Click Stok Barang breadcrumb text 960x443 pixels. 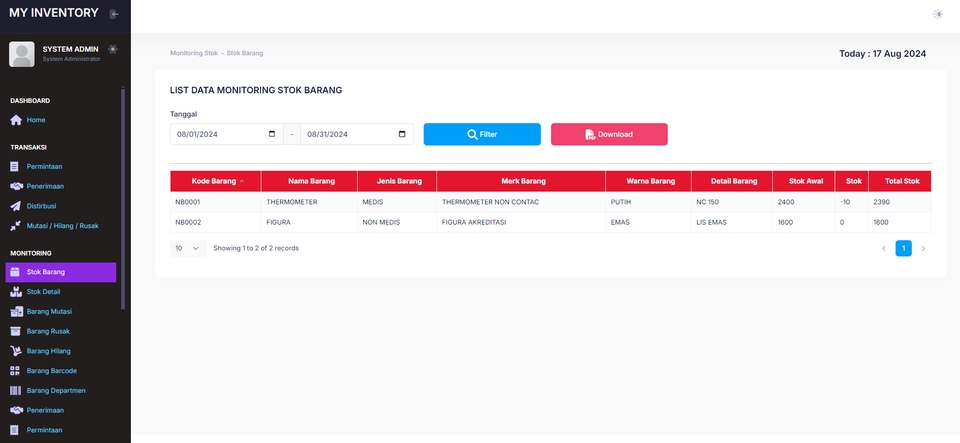click(245, 53)
